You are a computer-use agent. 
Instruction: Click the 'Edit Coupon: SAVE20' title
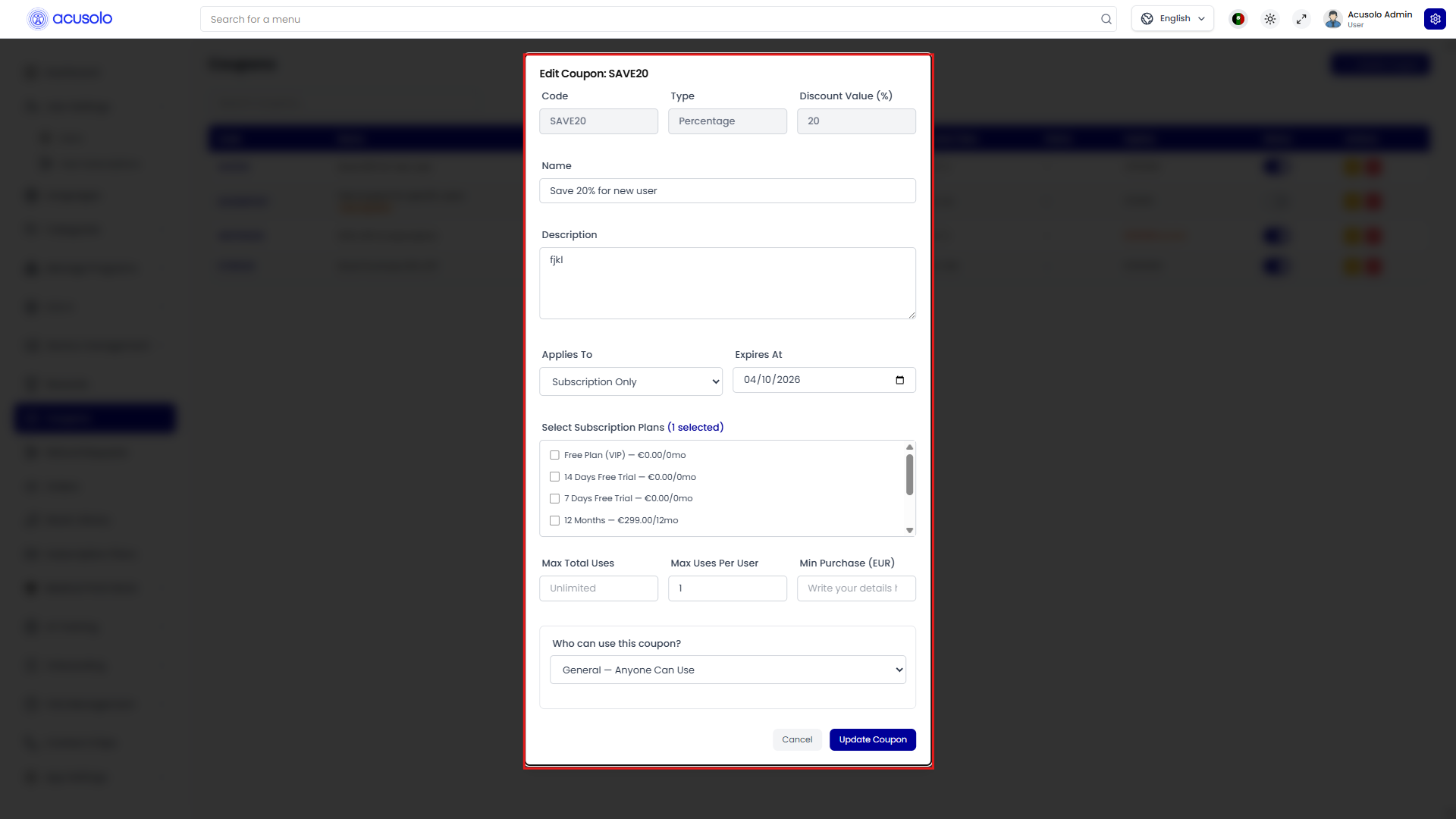pos(594,74)
